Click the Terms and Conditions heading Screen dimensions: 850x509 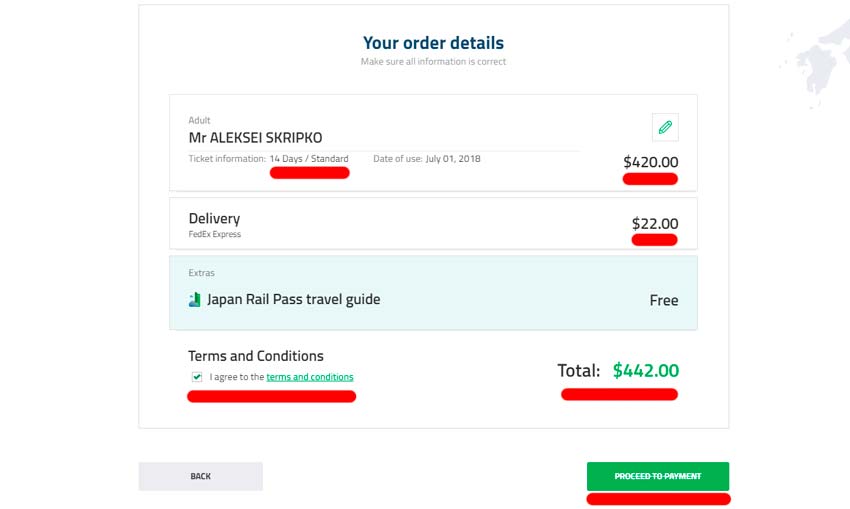pos(256,356)
